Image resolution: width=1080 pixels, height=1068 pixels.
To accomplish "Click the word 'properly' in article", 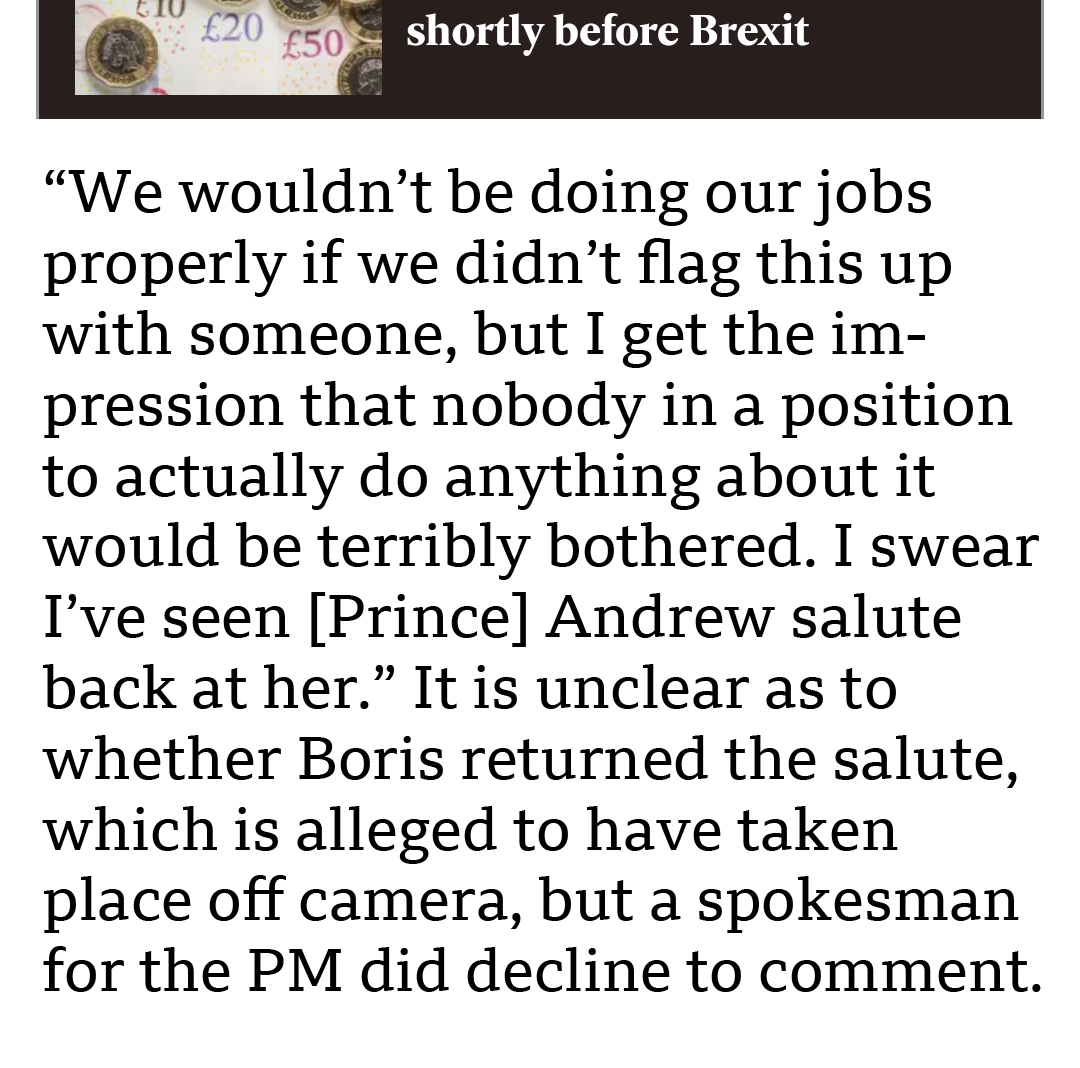I will [x=165, y=266].
